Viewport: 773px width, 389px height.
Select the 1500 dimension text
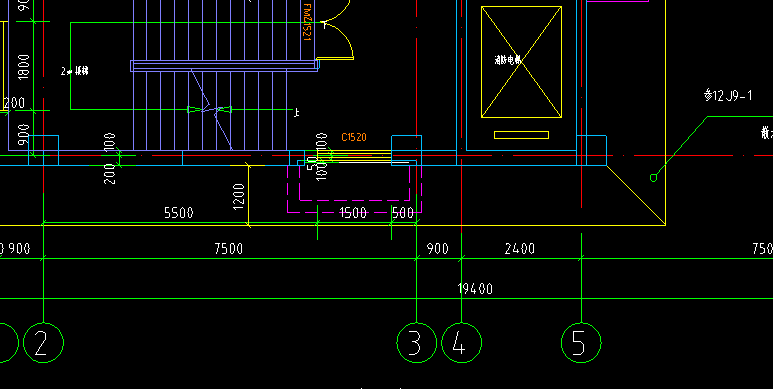click(353, 213)
